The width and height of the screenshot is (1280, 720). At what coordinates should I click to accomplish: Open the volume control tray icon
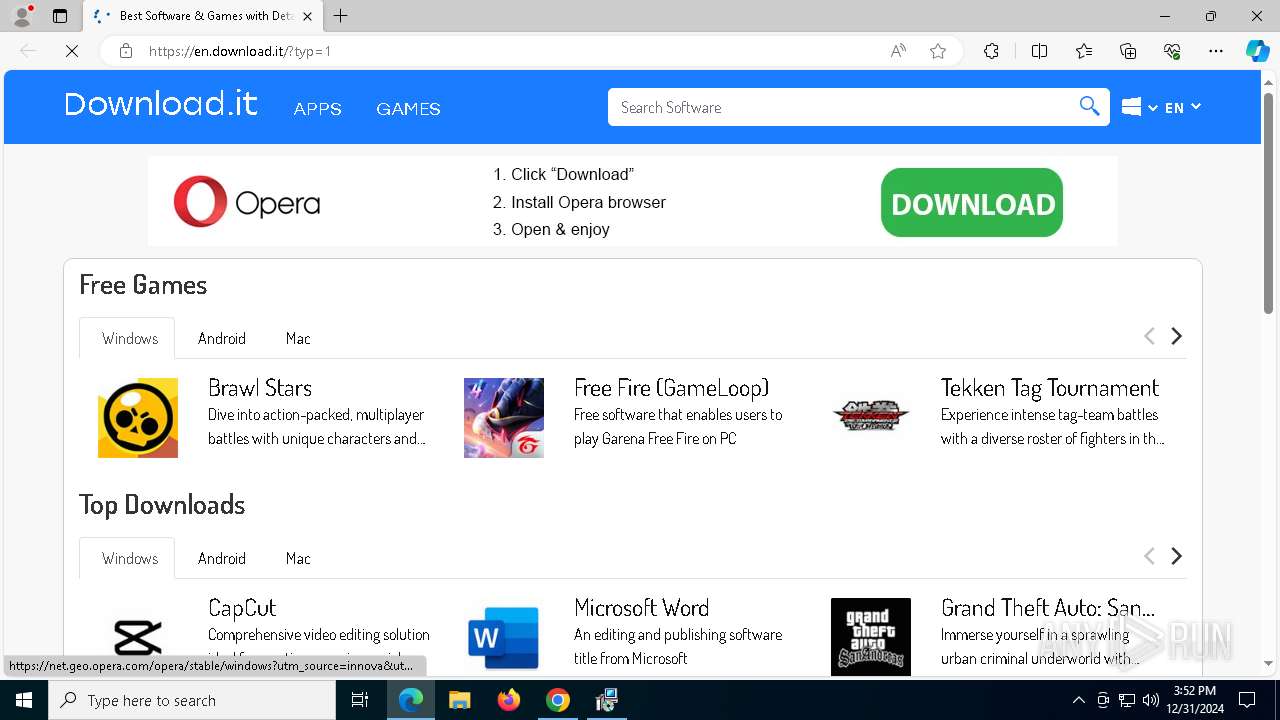(1150, 700)
